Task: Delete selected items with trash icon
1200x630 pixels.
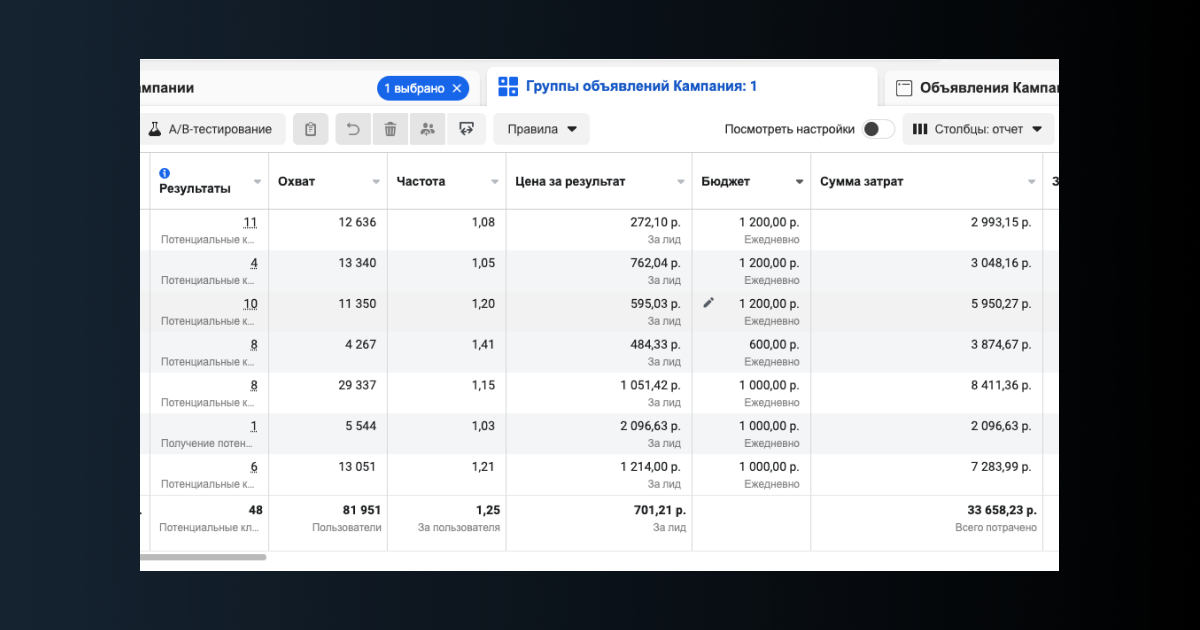Action: pyautogui.click(x=390, y=129)
